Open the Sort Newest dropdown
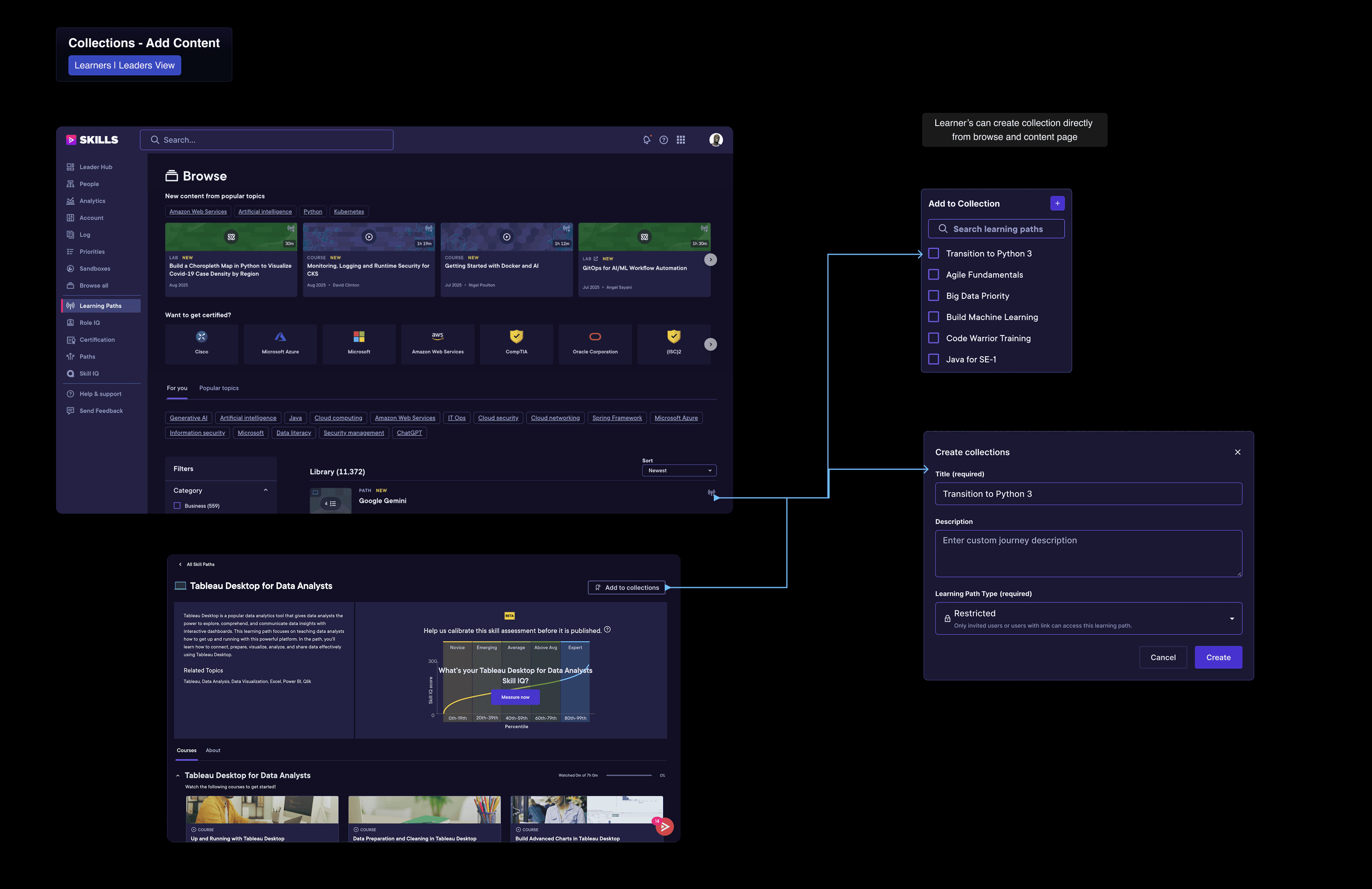The image size is (1372, 889). [x=679, y=470]
